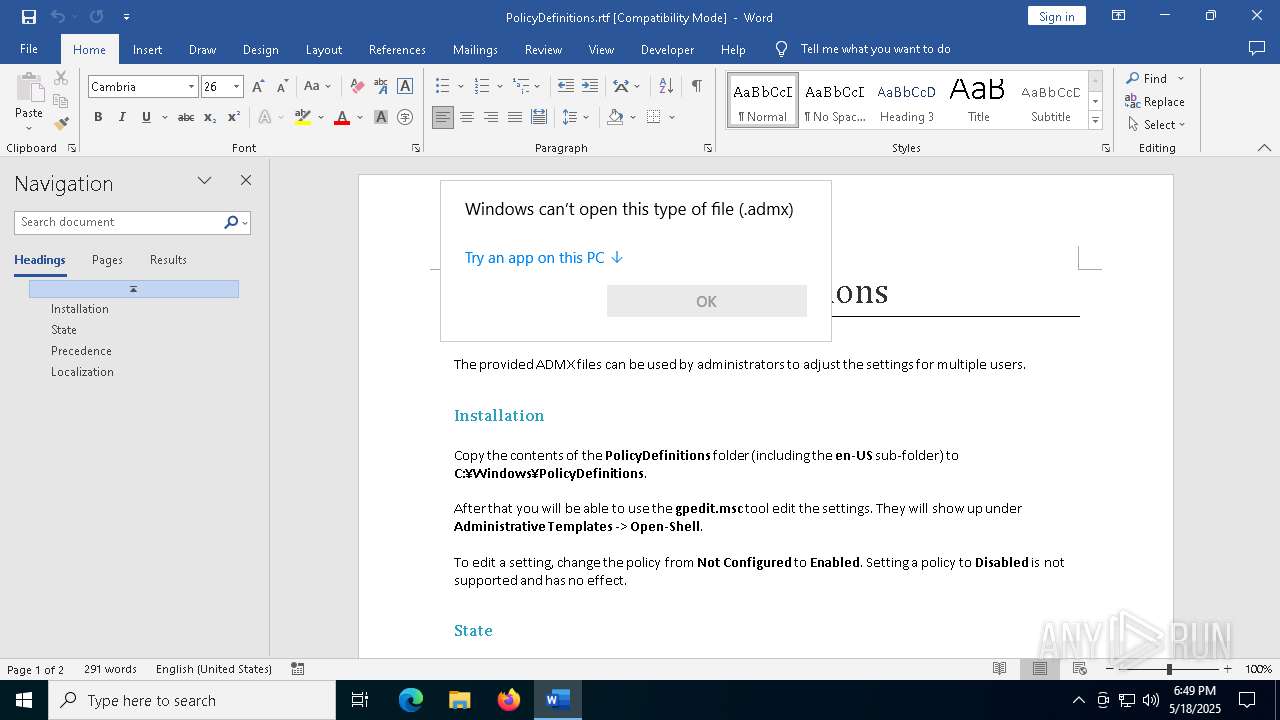Click Try an app on this PC link

(x=544, y=258)
